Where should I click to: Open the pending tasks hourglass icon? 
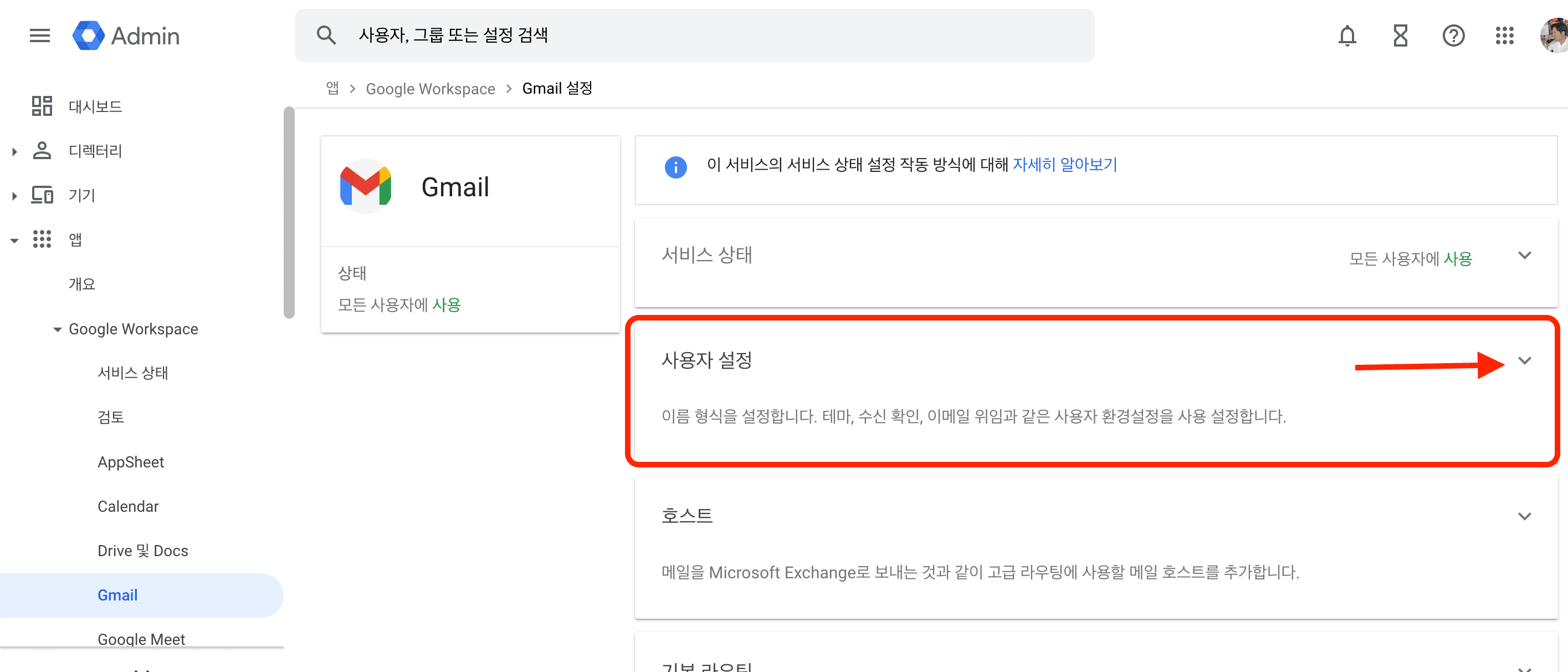(x=1400, y=35)
